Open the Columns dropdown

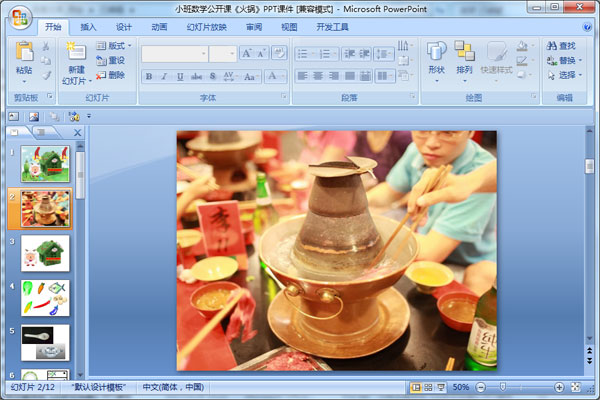(x=384, y=76)
